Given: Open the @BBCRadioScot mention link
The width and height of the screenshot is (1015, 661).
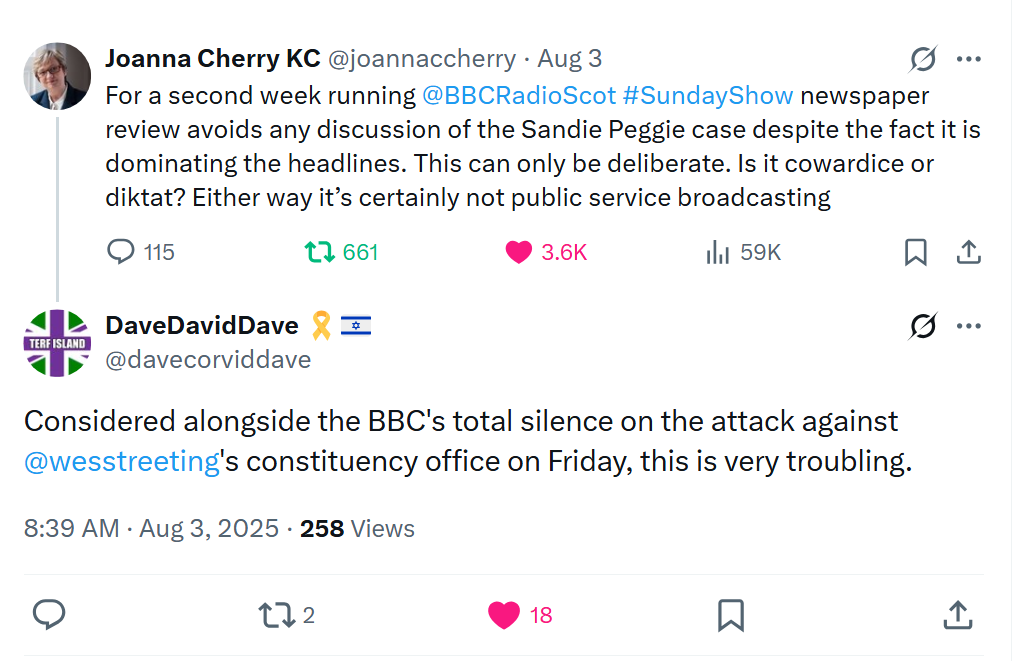Looking at the screenshot, I should 518,96.
